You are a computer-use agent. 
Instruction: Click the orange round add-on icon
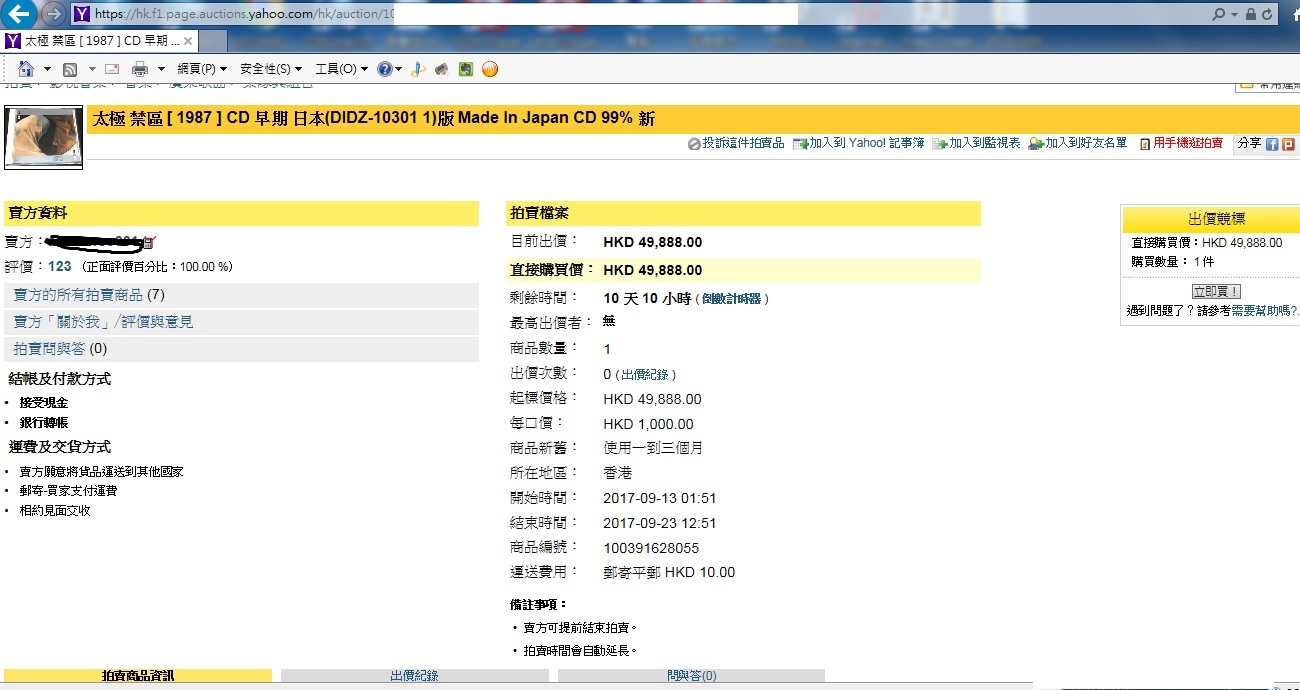490,69
